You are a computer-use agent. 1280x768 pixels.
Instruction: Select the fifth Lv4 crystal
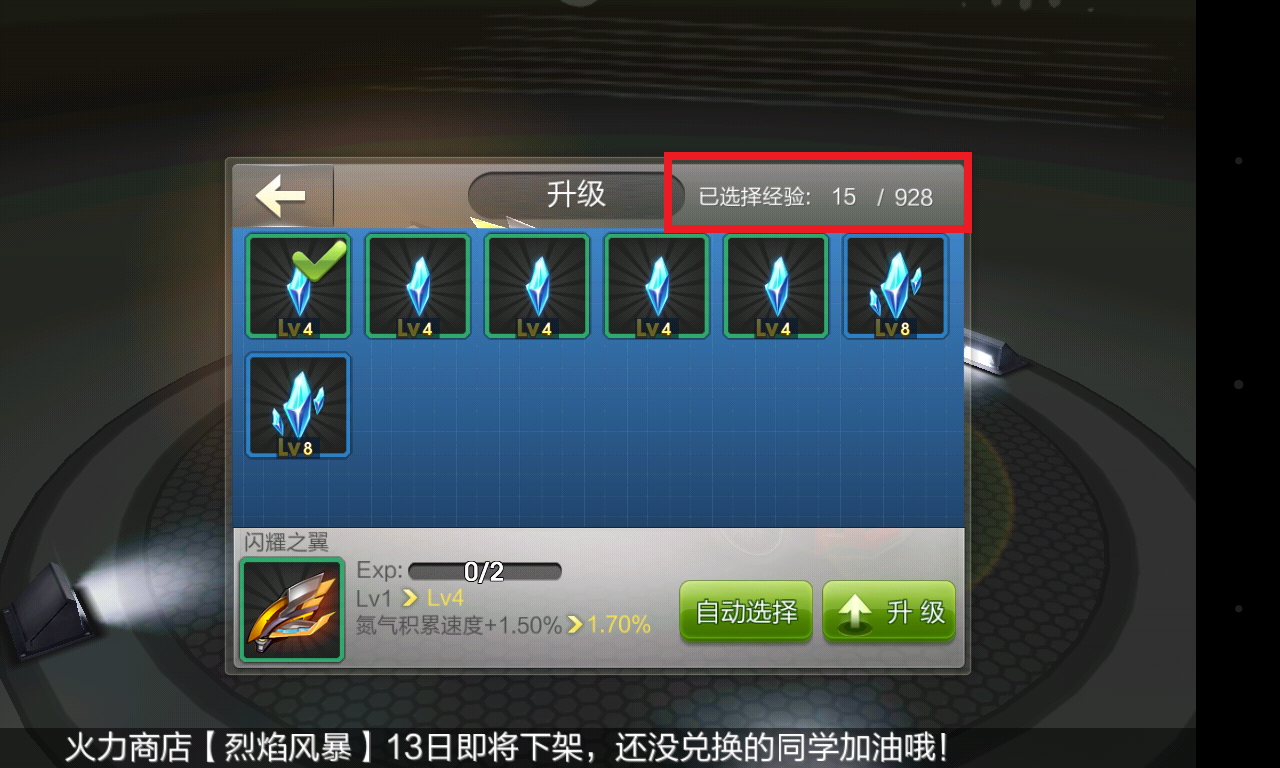coord(777,286)
